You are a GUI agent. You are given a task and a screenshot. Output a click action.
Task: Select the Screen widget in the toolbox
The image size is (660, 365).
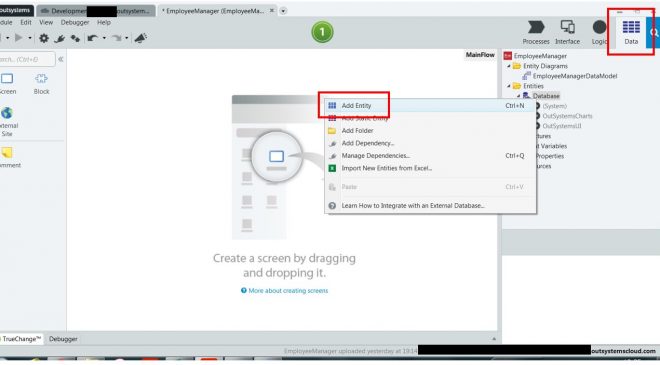pyautogui.click(x=7, y=84)
